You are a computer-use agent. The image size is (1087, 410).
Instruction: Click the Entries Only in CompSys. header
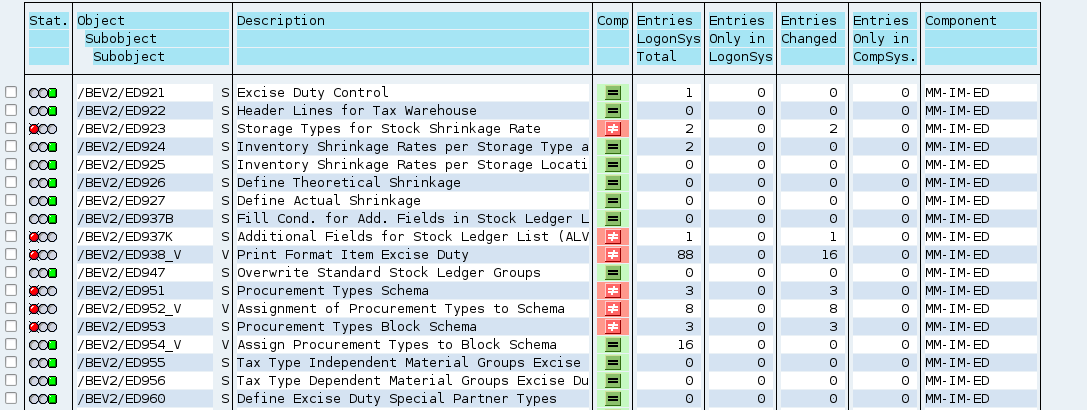tap(885, 39)
